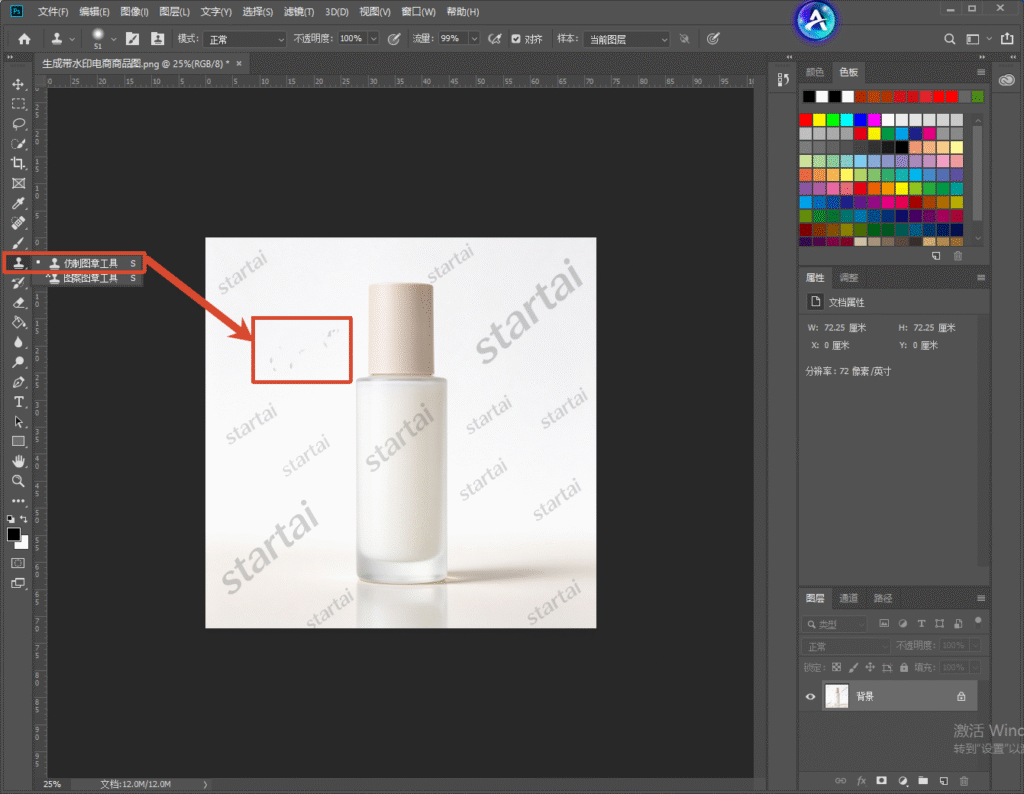Choose 仿制图章工具 from the flyout
The image size is (1024, 794).
(89, 263)
